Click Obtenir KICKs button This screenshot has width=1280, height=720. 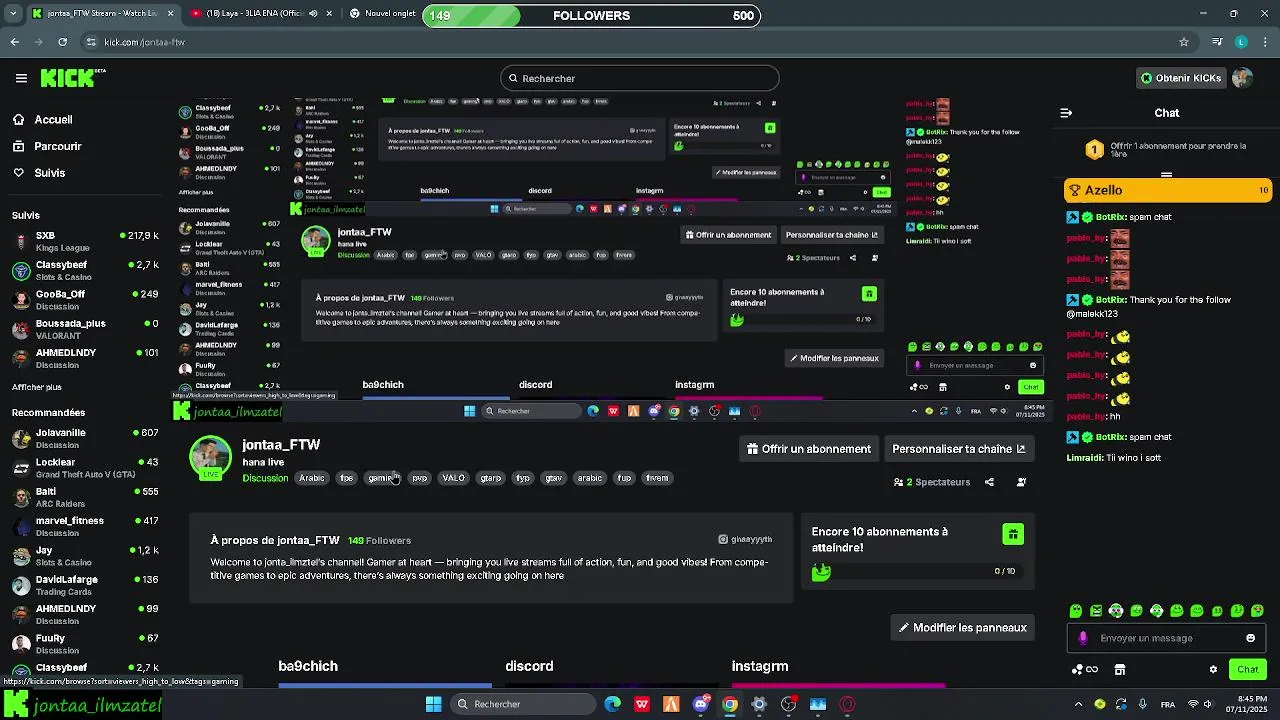click(x=1181, y=78)
